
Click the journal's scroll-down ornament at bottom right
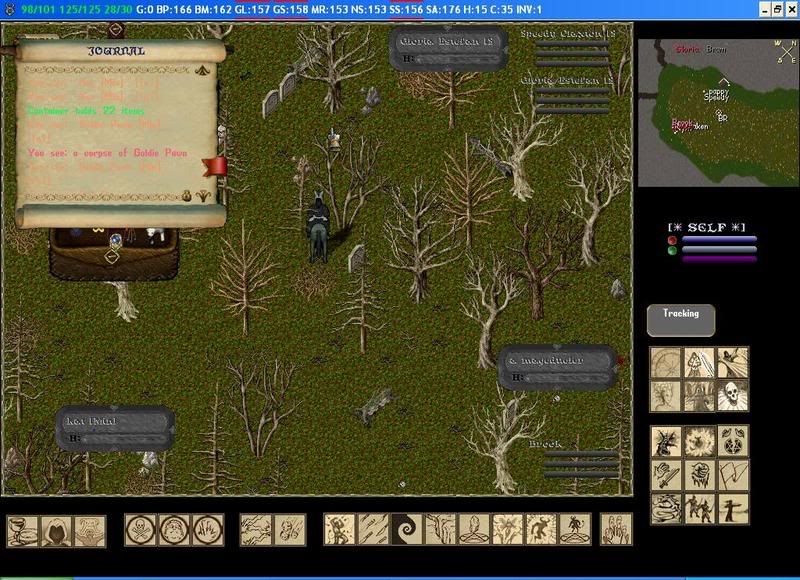pyautogui.click(x=204, y=196)
